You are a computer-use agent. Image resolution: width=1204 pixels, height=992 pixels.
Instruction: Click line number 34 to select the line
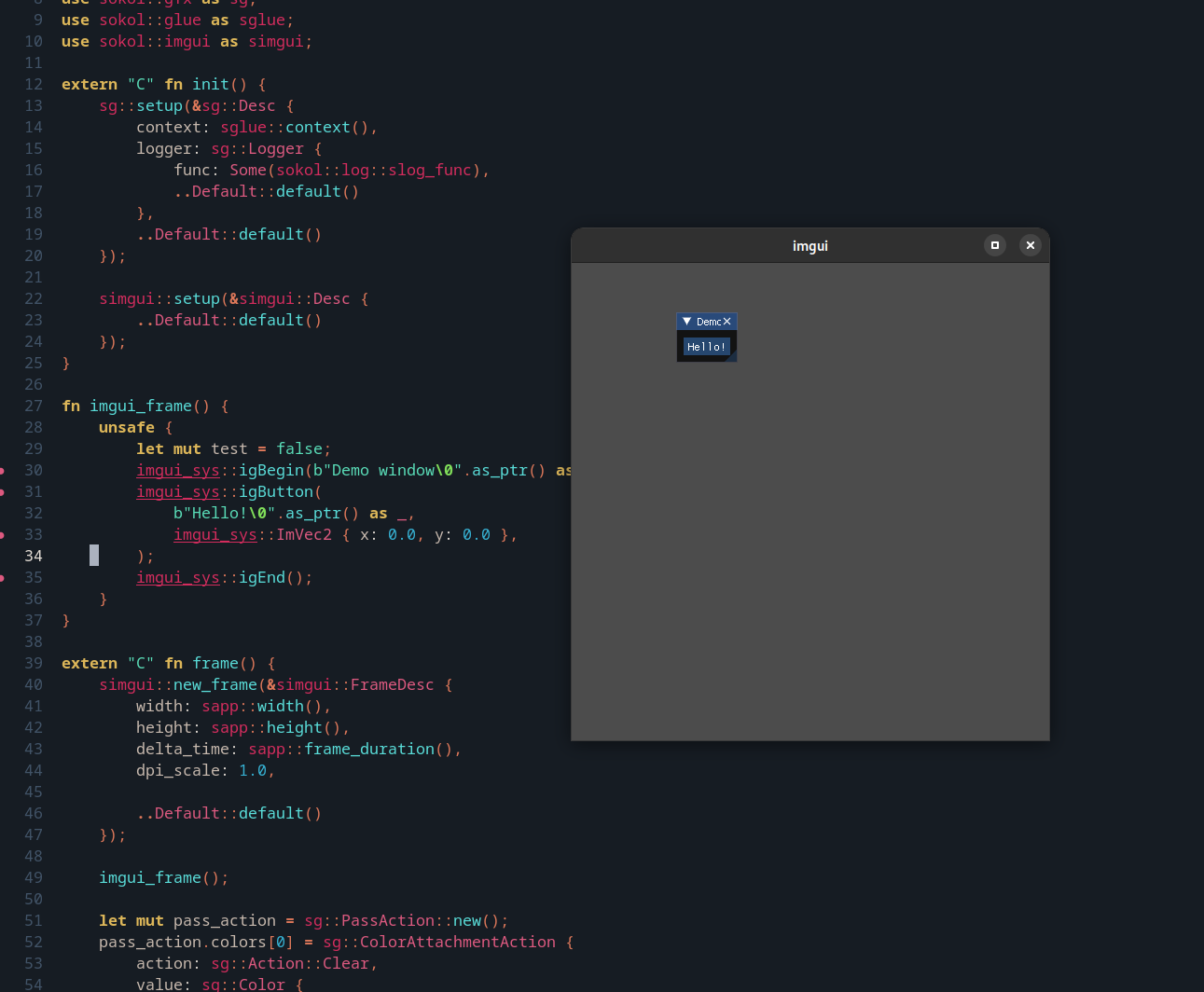coord(34,556)
